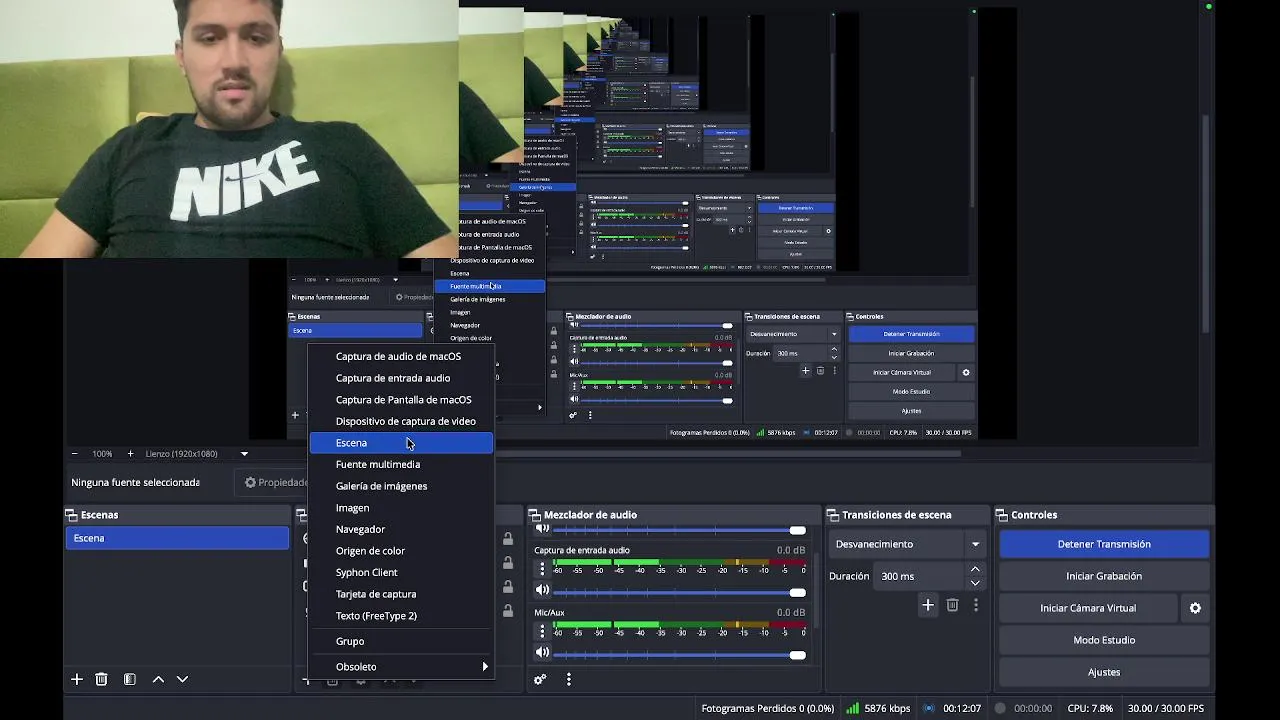The height and width of the screenshot is (720, 1280).
Task: Increase Duración with up stepper
Action: click(x=975, y=570)
